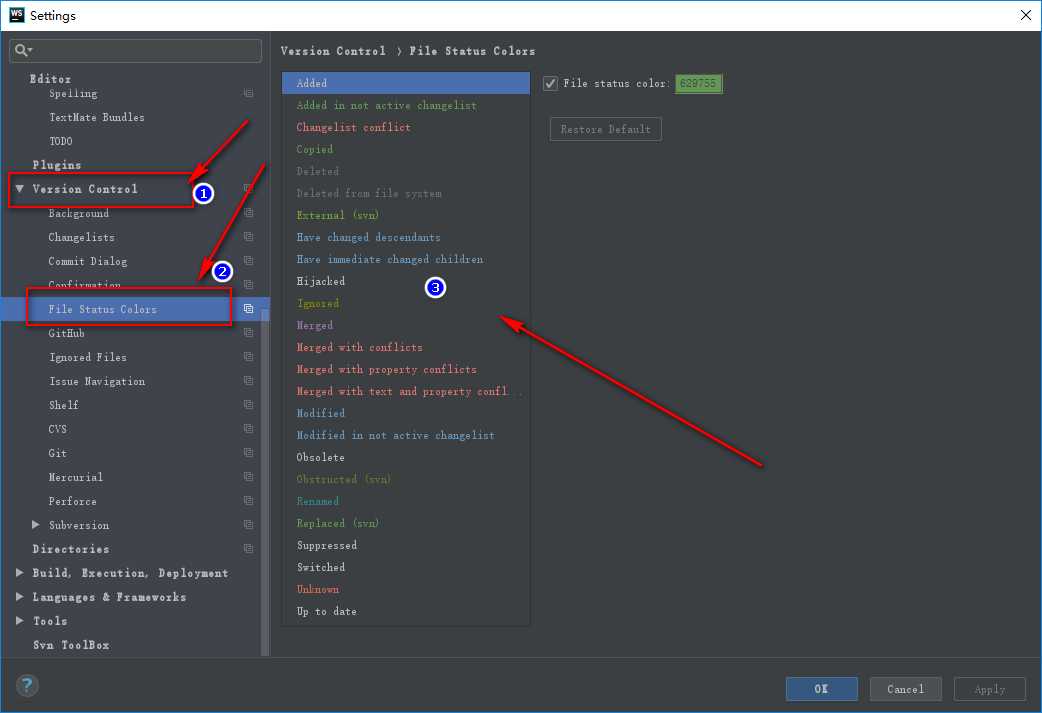Open the help question mark icon
The height and width of the screenshot is (713, 1042).
coord(27,685)
